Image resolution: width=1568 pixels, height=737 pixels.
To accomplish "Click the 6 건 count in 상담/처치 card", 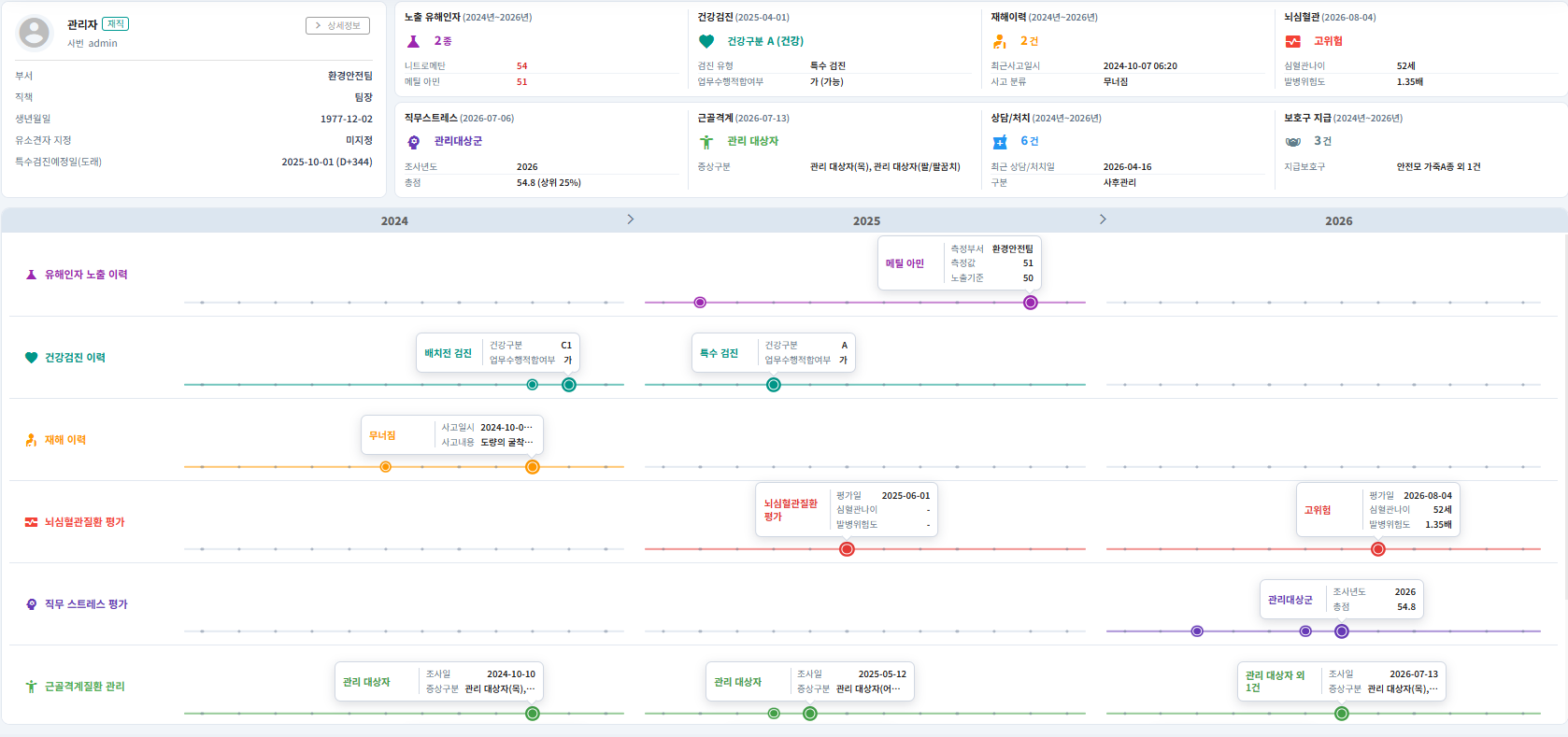I will pos(1030,141).
